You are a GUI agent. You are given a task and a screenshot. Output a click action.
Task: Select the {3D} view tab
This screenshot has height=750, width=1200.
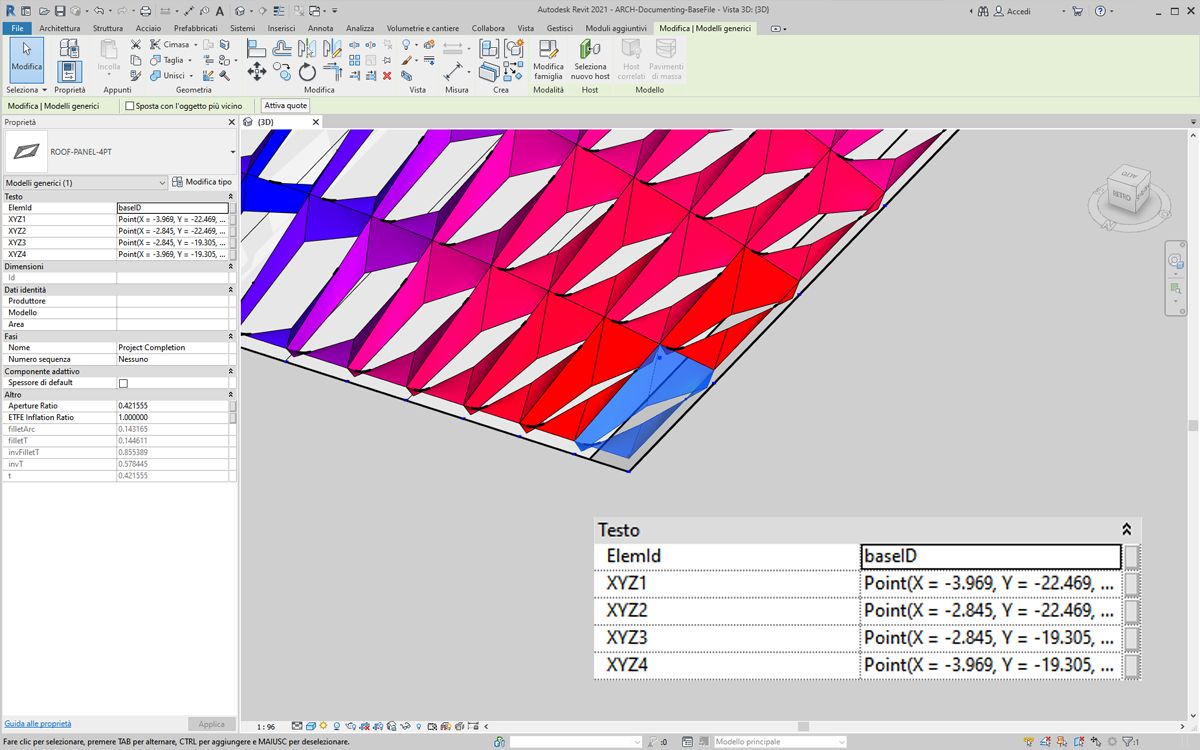point(266,122)
